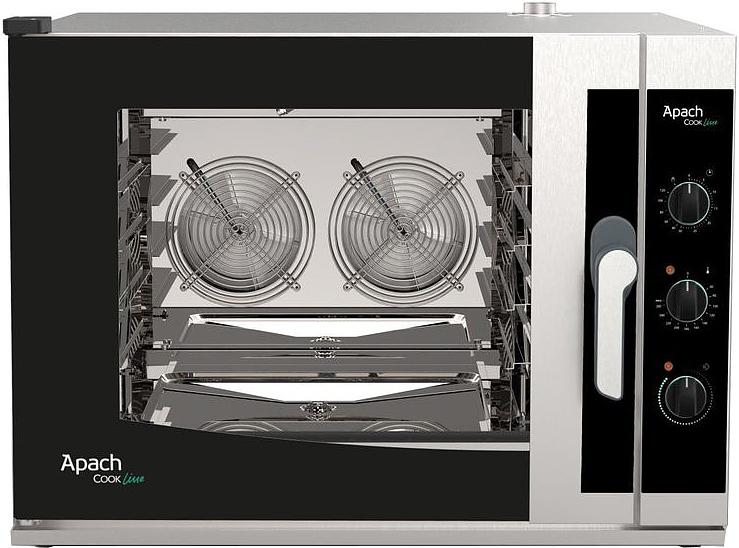Click the steam icon above the bottom knob
739x548 pixels.
pos(706,367)
